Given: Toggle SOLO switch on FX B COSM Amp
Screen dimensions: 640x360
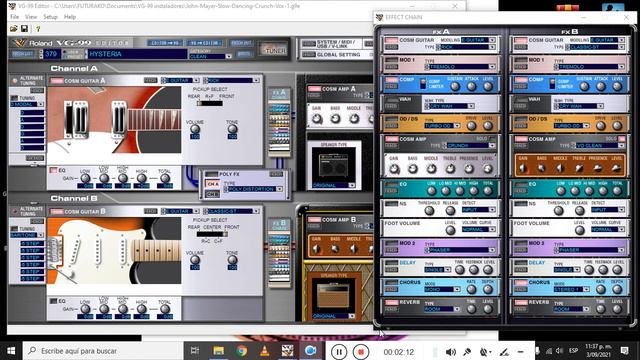Looking at the screenshot, I should pyautogui.click(x=621, y=139).
